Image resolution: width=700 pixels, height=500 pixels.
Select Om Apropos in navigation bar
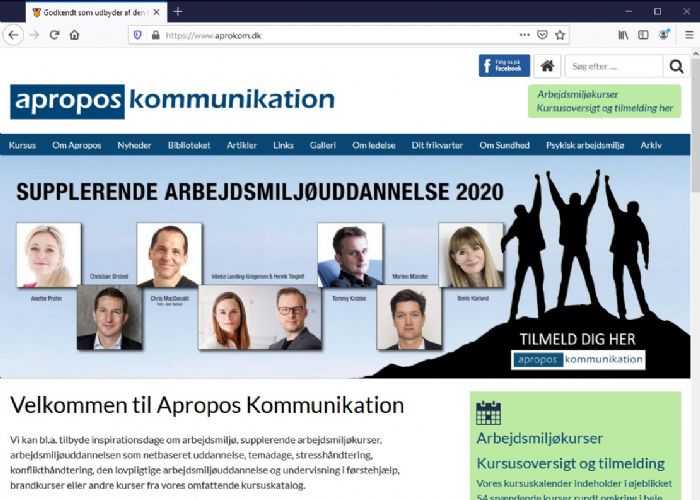(77, 145)
